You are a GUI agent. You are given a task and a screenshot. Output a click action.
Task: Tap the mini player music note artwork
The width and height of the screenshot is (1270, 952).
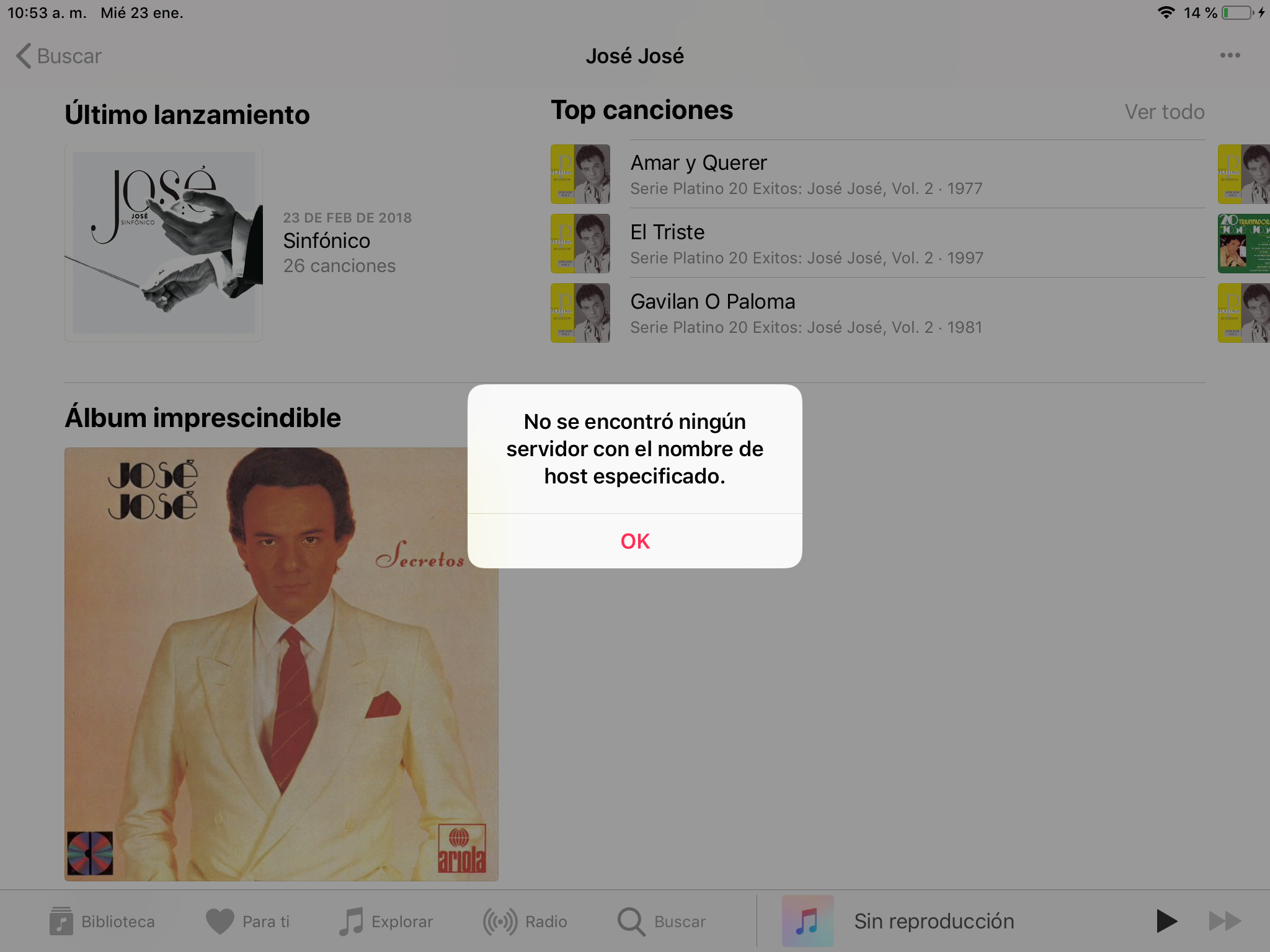807,920
